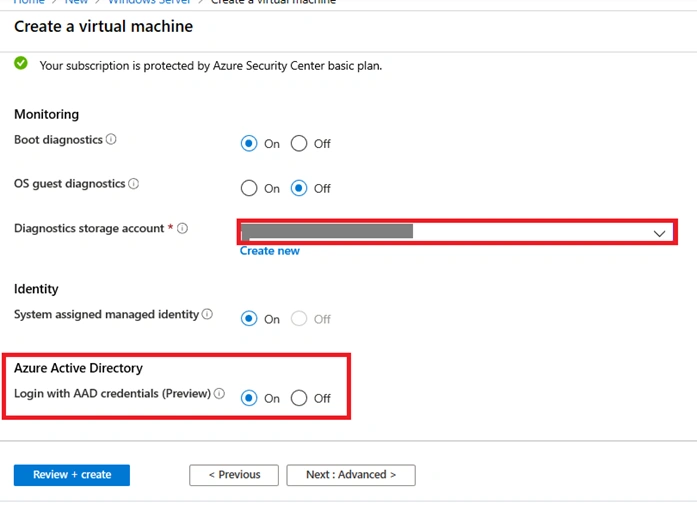Click the Azure Security Center protection message

click(x=211, y=66)
